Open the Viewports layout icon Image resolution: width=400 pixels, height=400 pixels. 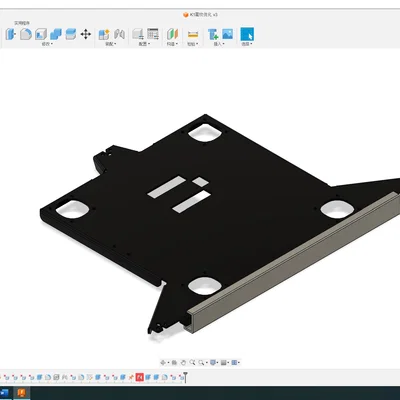click(x=234, y=362)
